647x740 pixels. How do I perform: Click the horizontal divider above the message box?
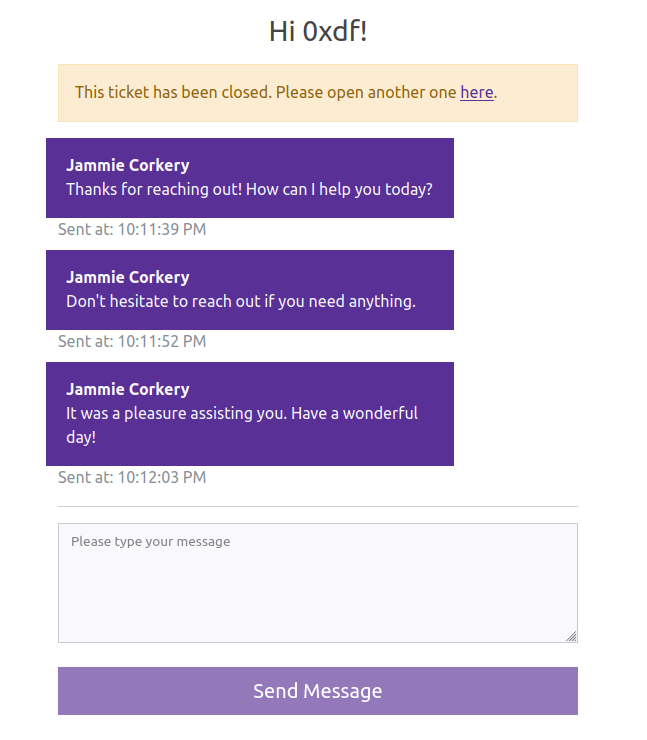coord(317,507)
